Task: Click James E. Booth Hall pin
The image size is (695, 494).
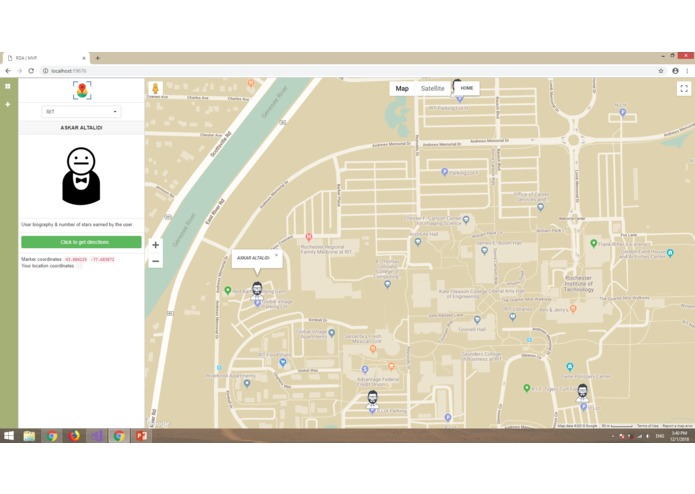Action: tap(484, 251)
